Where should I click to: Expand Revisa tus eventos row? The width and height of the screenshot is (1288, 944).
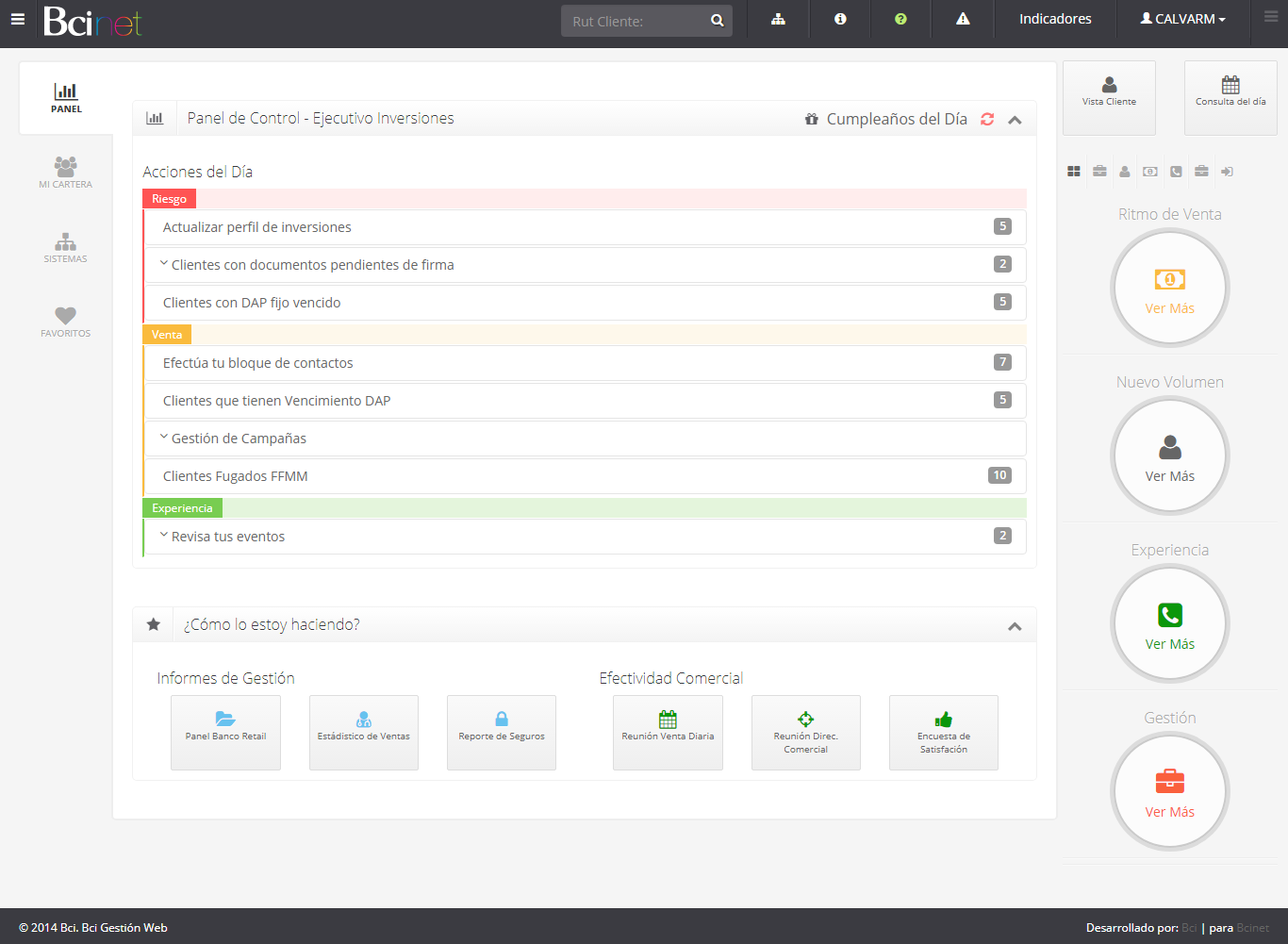click(226, 537)
